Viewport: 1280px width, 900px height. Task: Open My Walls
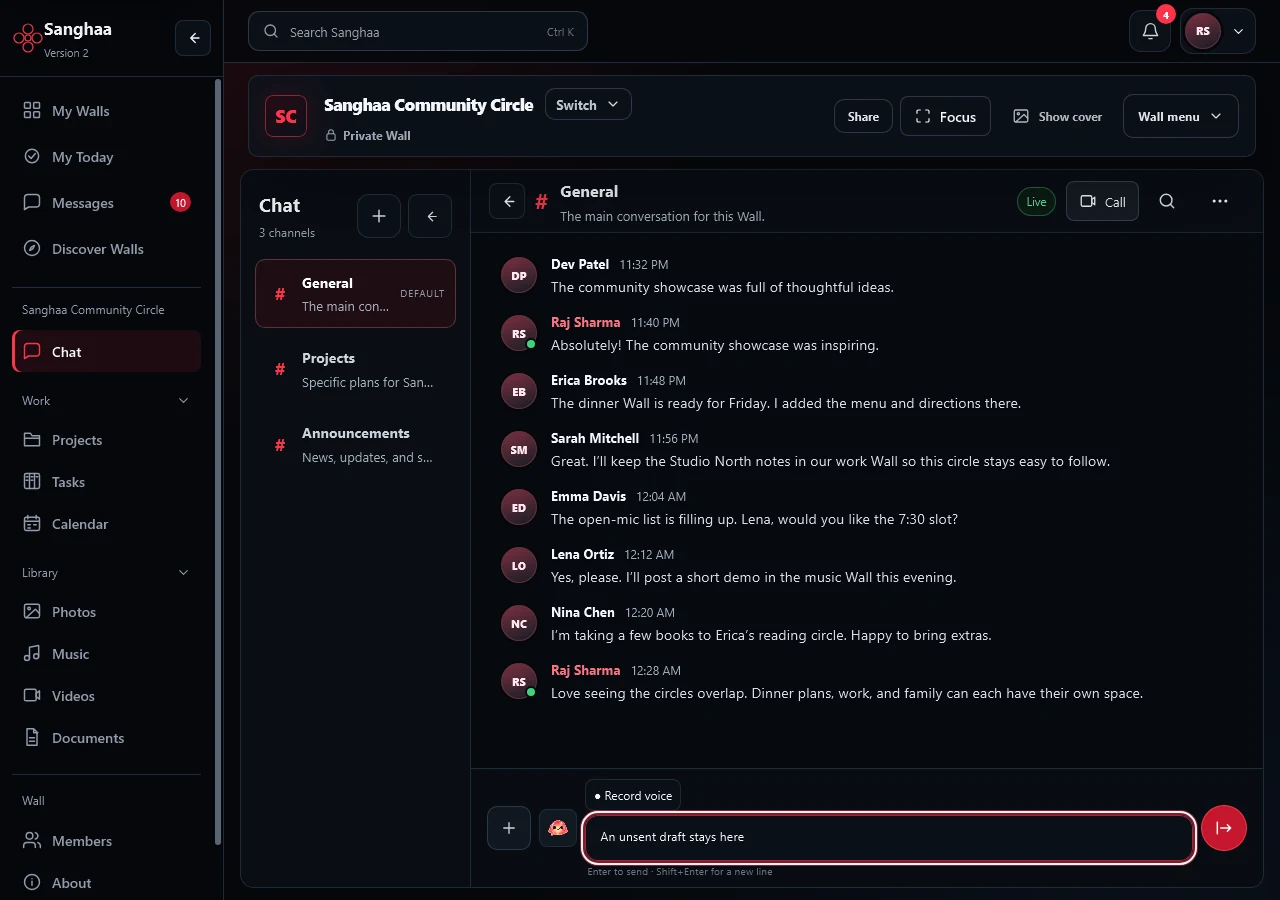106,111
